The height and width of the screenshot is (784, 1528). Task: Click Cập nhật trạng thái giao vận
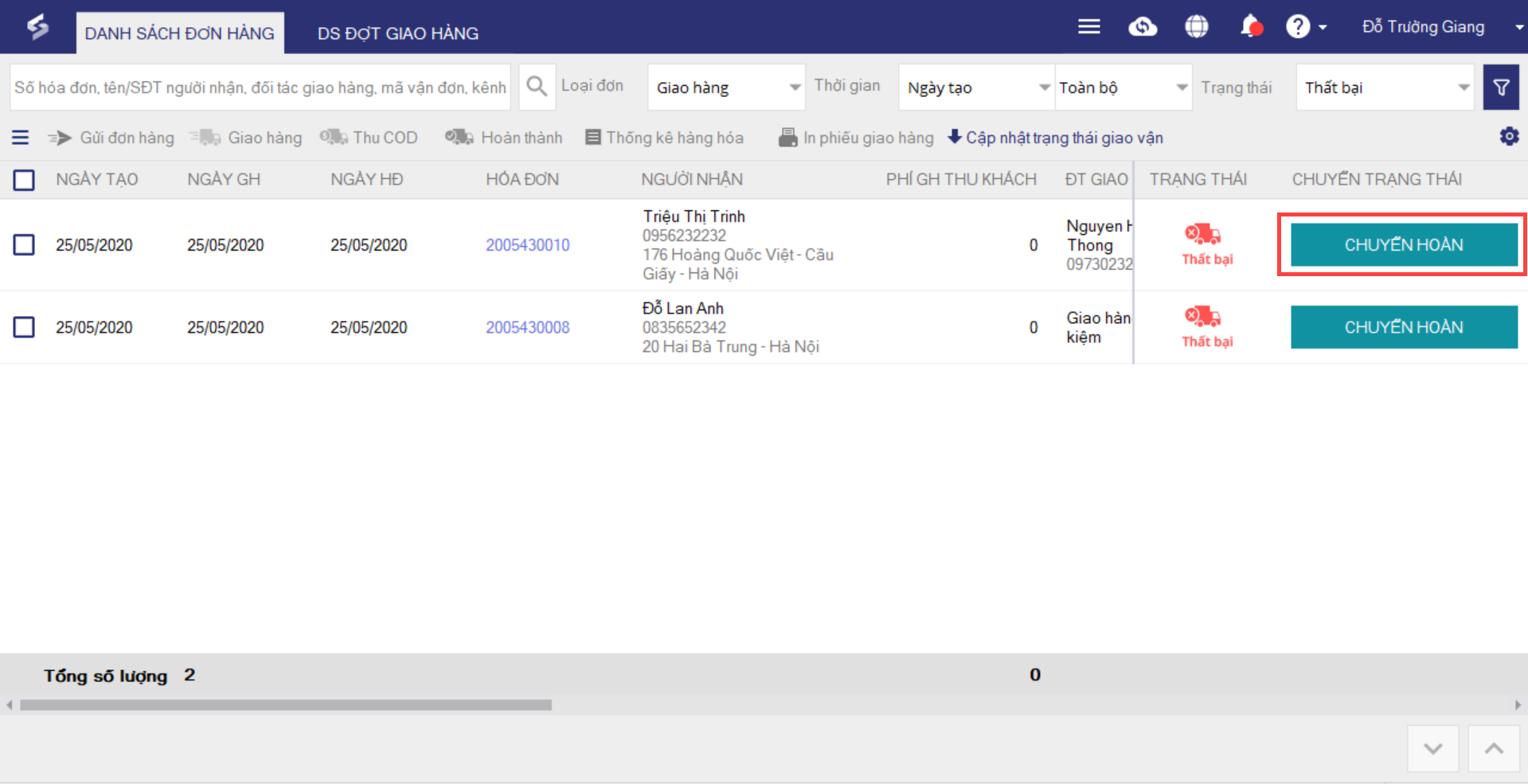(1055, 138)
